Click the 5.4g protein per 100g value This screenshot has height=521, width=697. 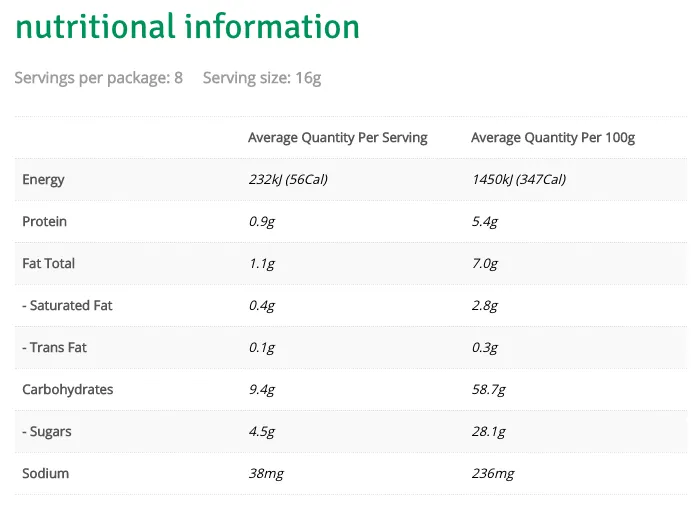[x=485, y=221]
